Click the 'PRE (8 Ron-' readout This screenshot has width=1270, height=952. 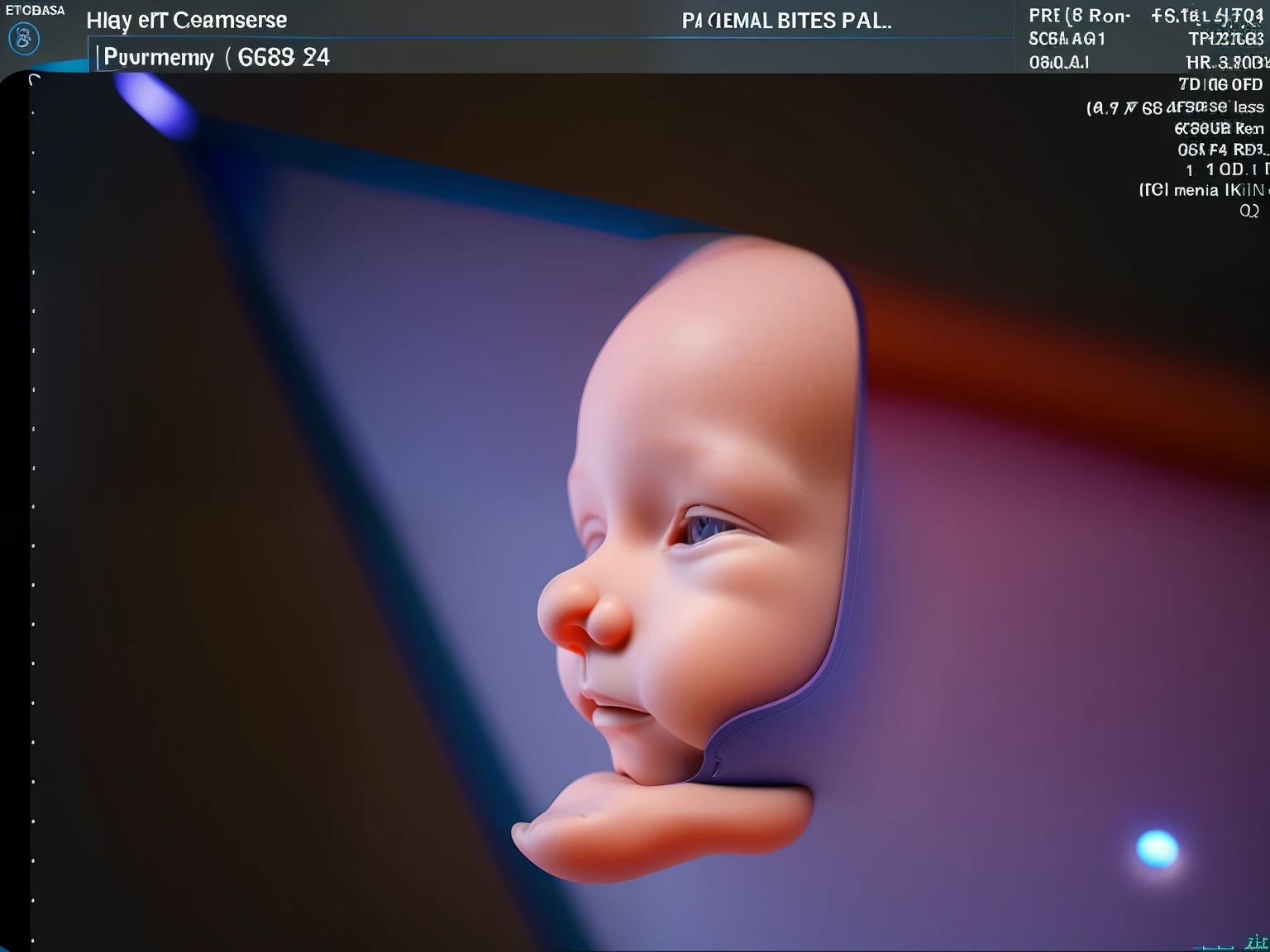point(1079,16)
